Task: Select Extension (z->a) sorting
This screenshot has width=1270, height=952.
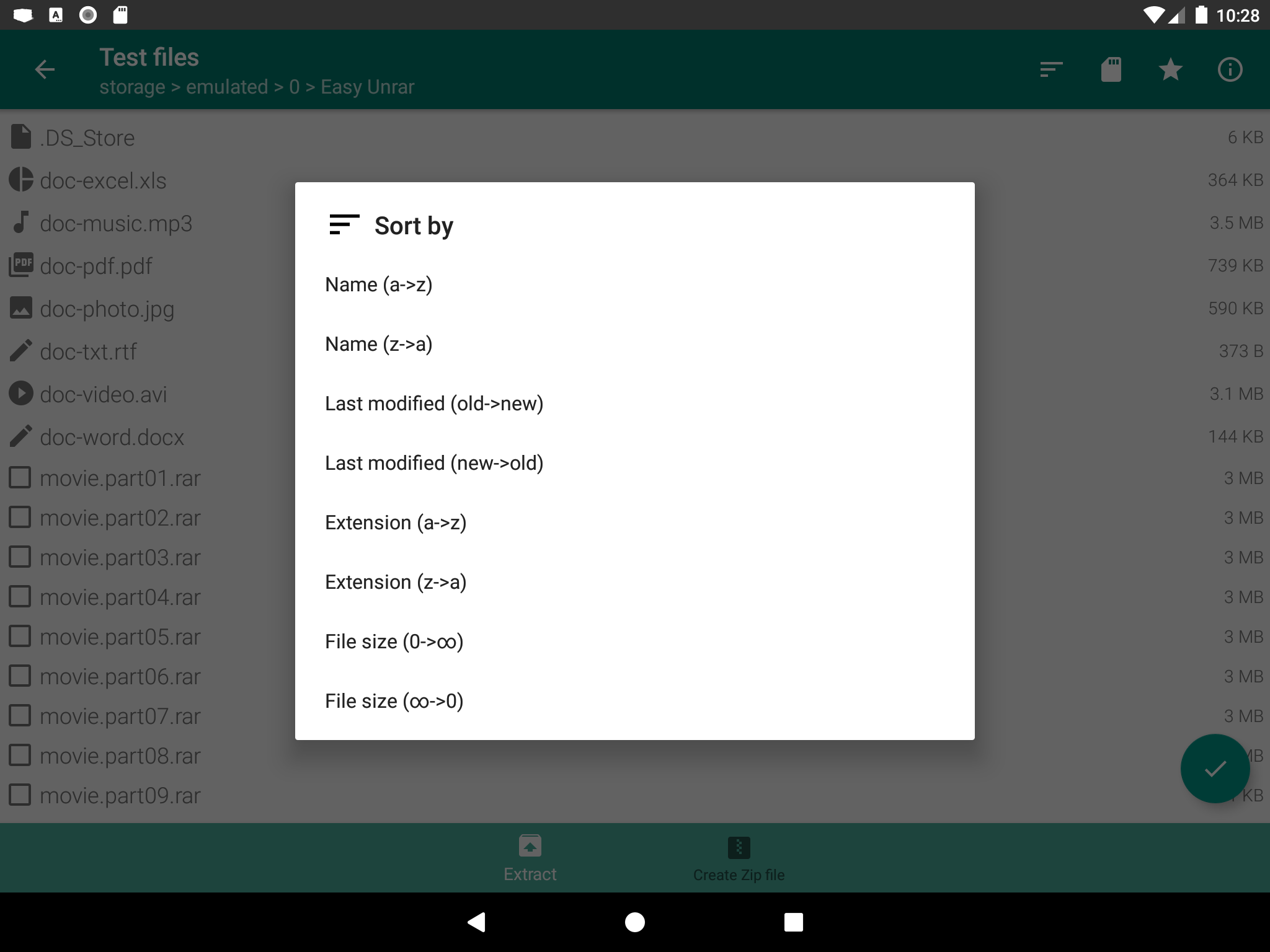Action: tap(634, 582)
